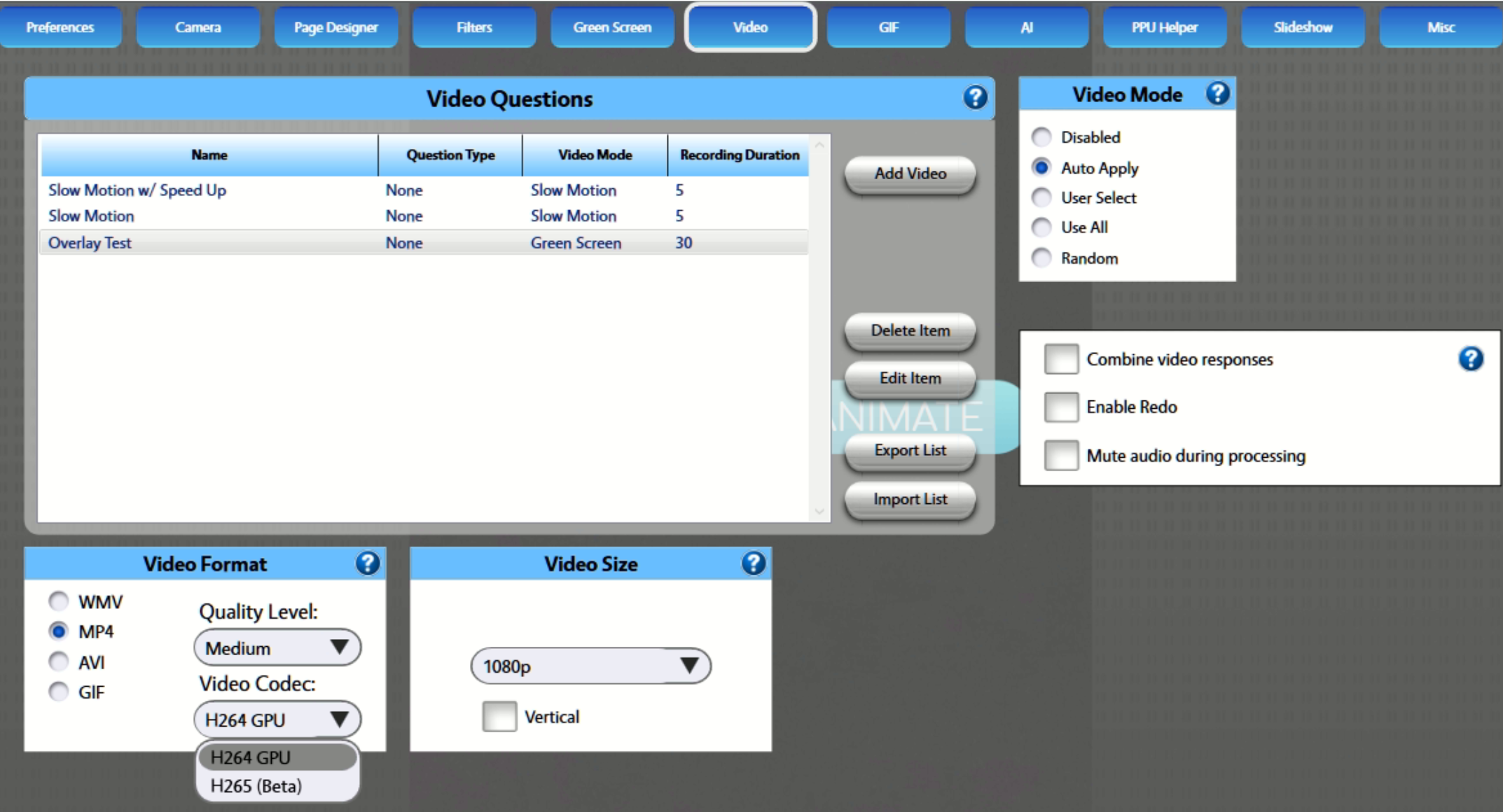Open the 1080p video size dropdown
Screen dimensions: 1503x812
pyautogui.click(x=590, y=666)
